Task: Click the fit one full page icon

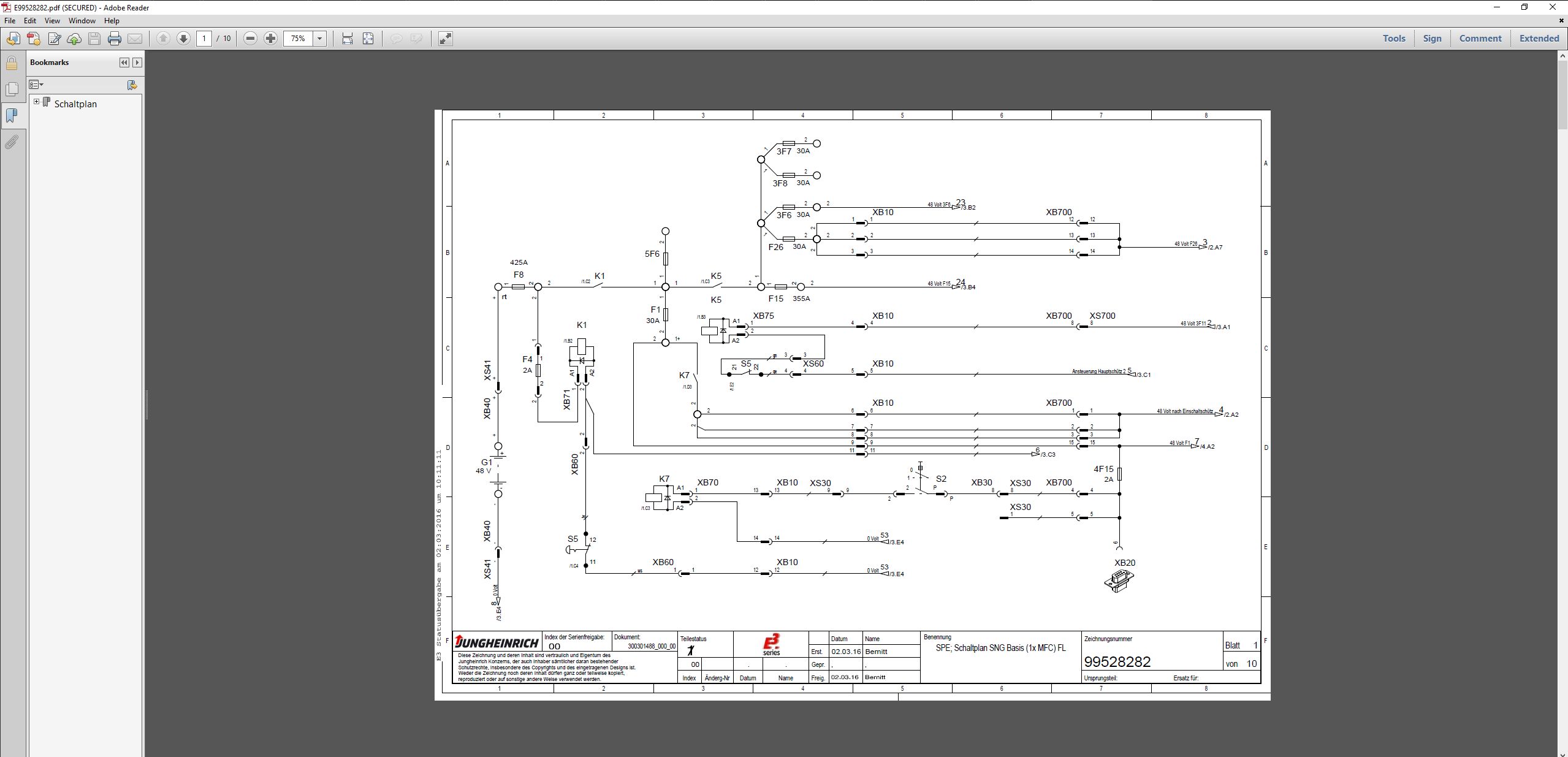Action: tap(368, 39)
